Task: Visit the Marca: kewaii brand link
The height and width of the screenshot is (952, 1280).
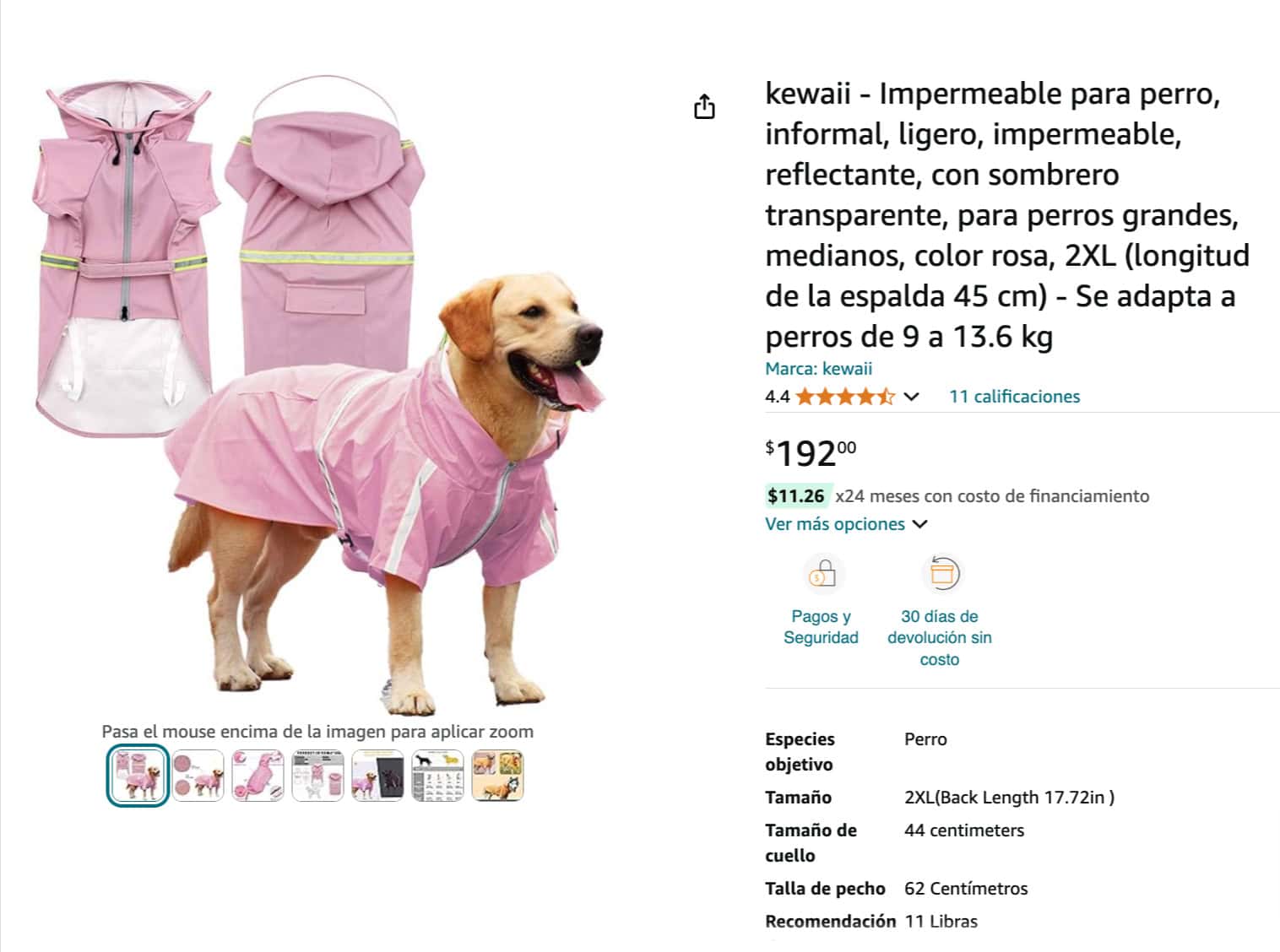Action: coord(818,369)
